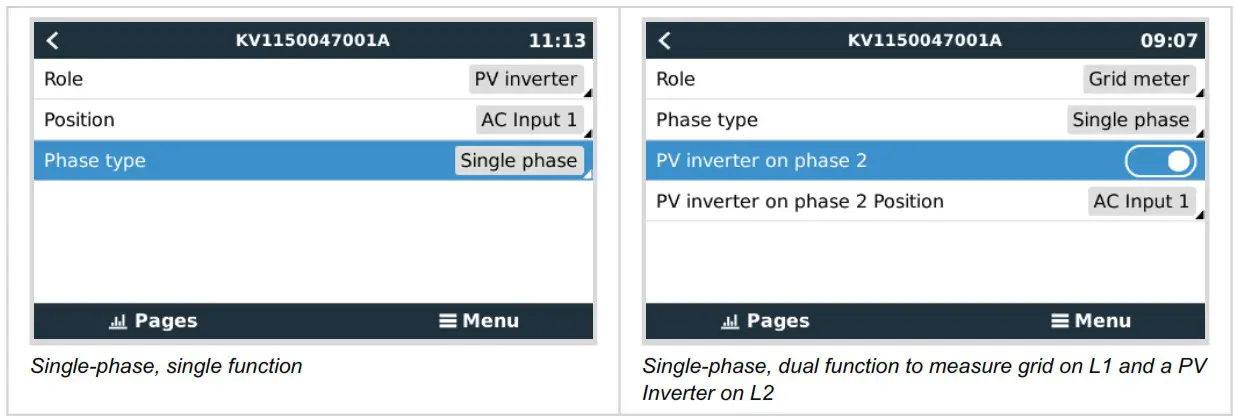Click hamburger Menu icon in right panel

click(x=1060, y=321)
